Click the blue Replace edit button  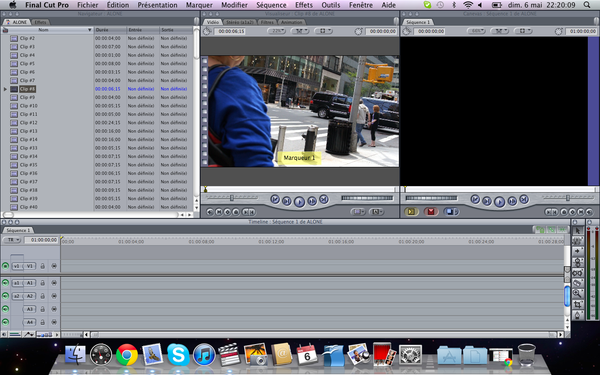pos(451,212)
